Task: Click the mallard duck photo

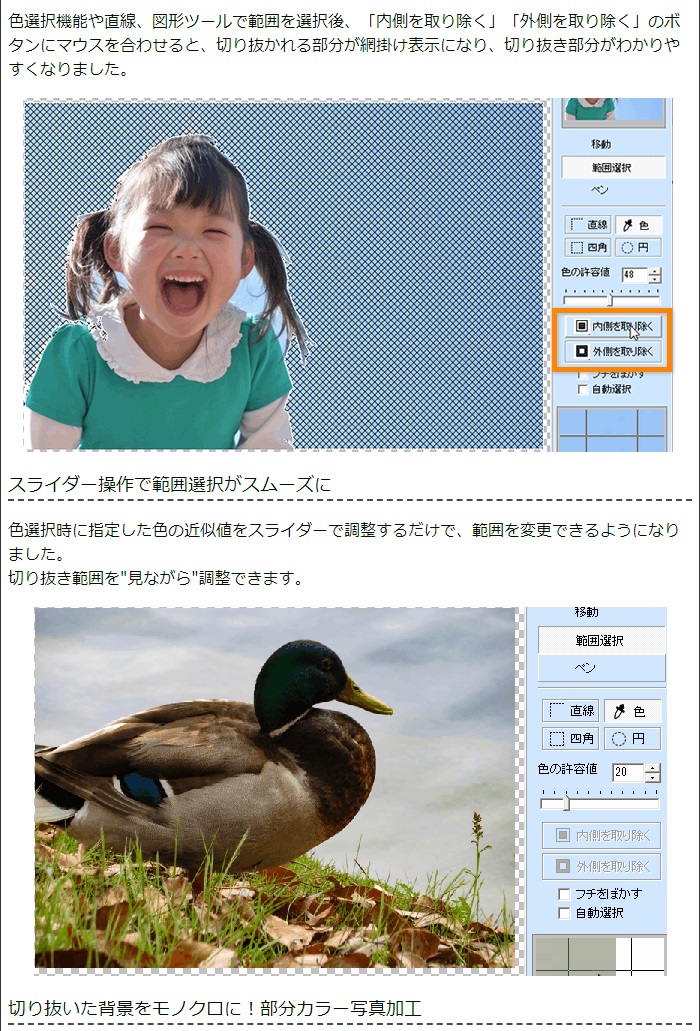Action: tap(275, 788)
